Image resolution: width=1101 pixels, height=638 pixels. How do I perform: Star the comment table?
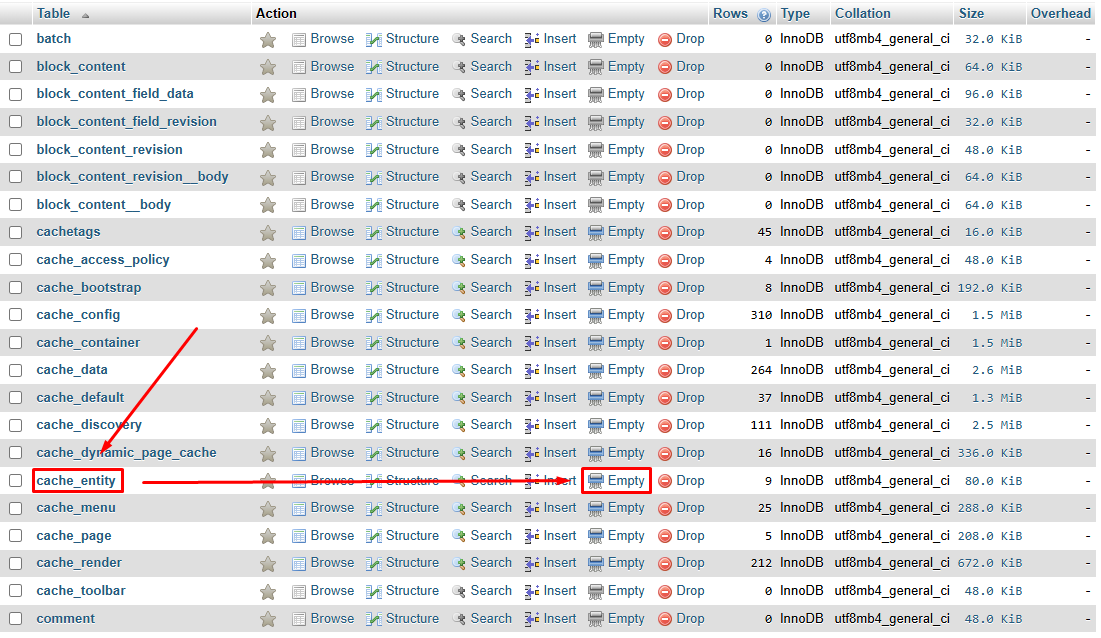click(268, 620)
